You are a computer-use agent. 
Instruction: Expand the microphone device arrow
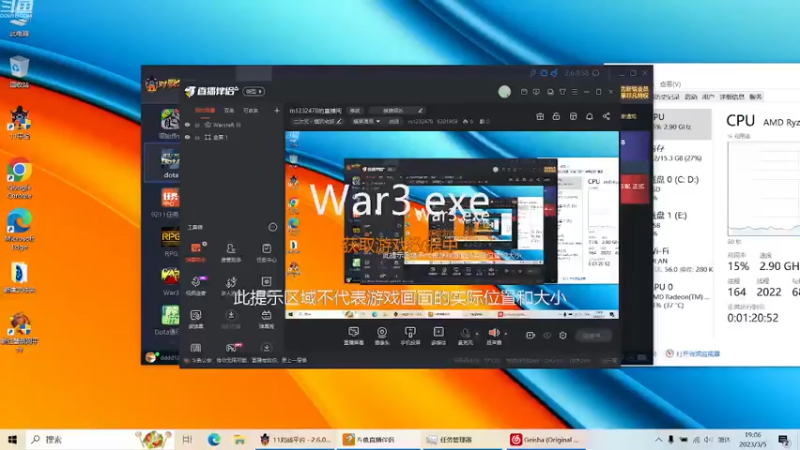pyautogui.click(x=477, y=334)
